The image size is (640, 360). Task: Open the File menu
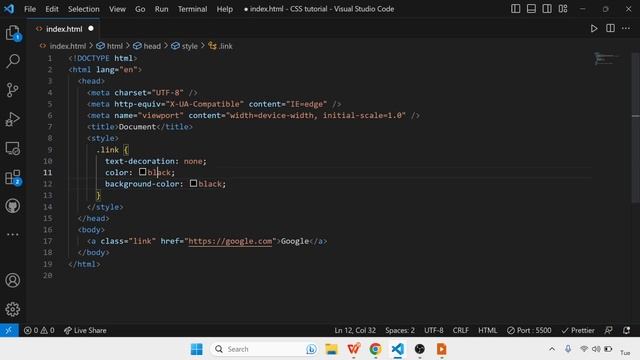(30, 9)
